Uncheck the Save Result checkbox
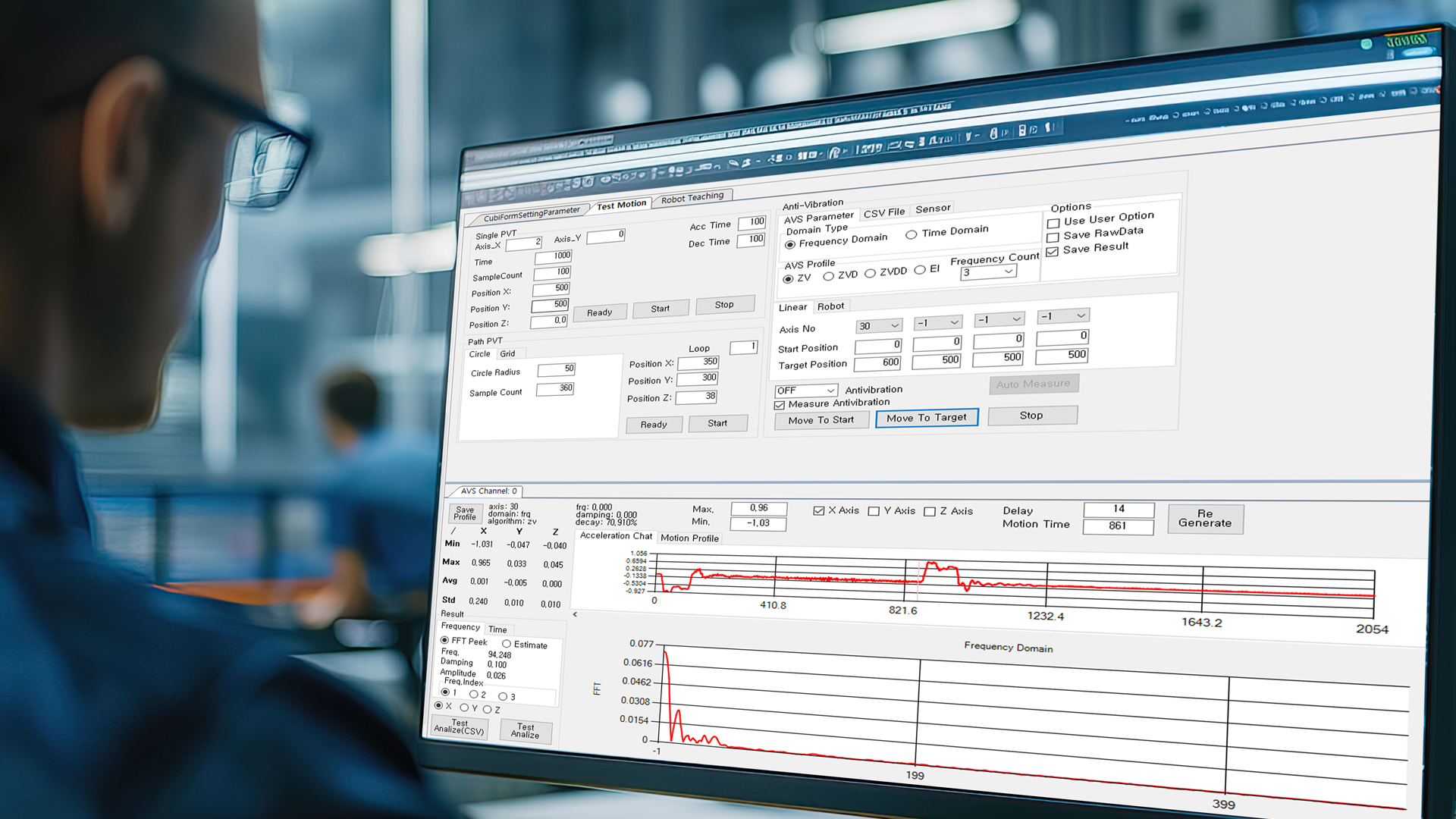Viewport: 1456px width, 819px height. [x=1052, y=252]
